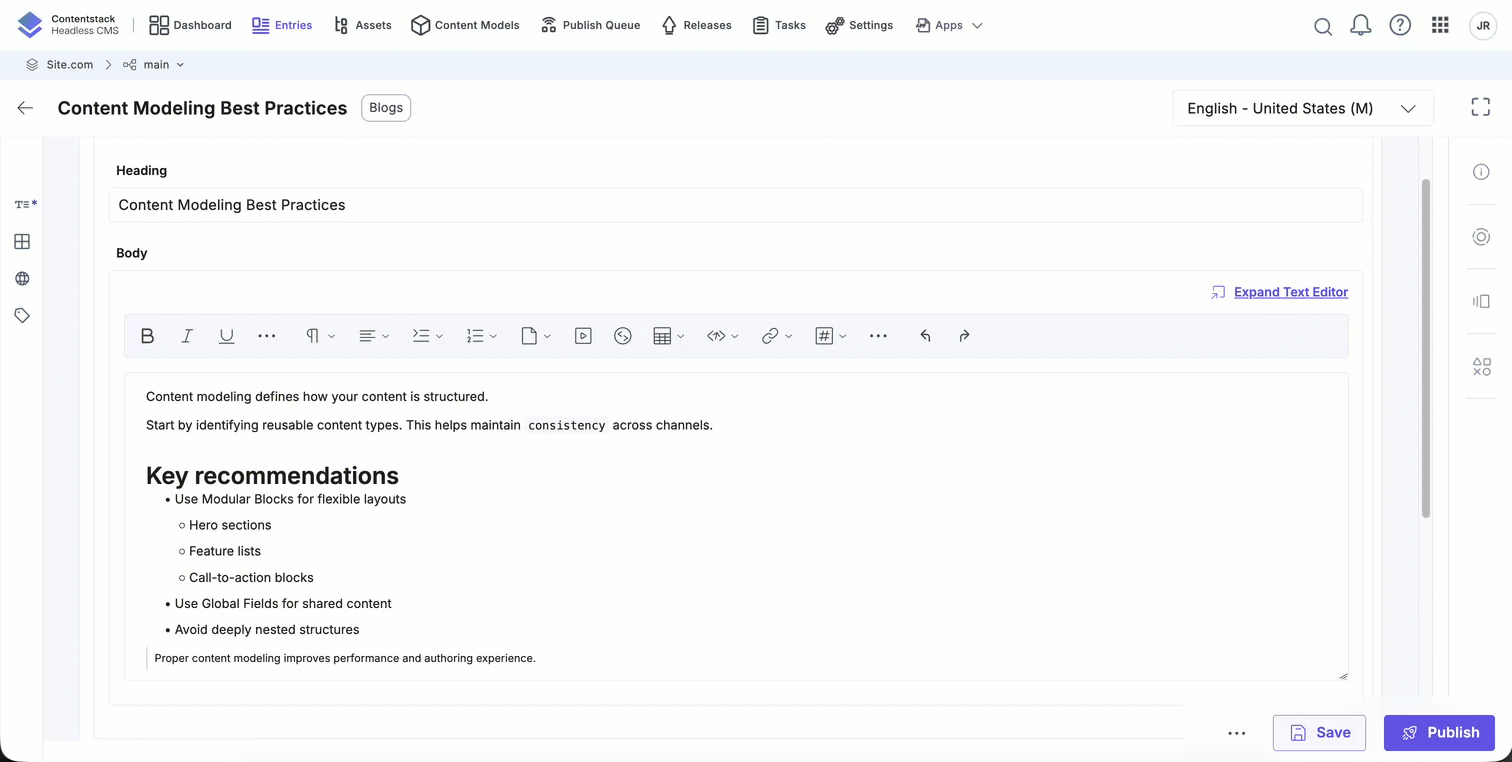Click the embed entry circular icon
The height and width of the screenshot is (762, 1512).
click(623, 336)
